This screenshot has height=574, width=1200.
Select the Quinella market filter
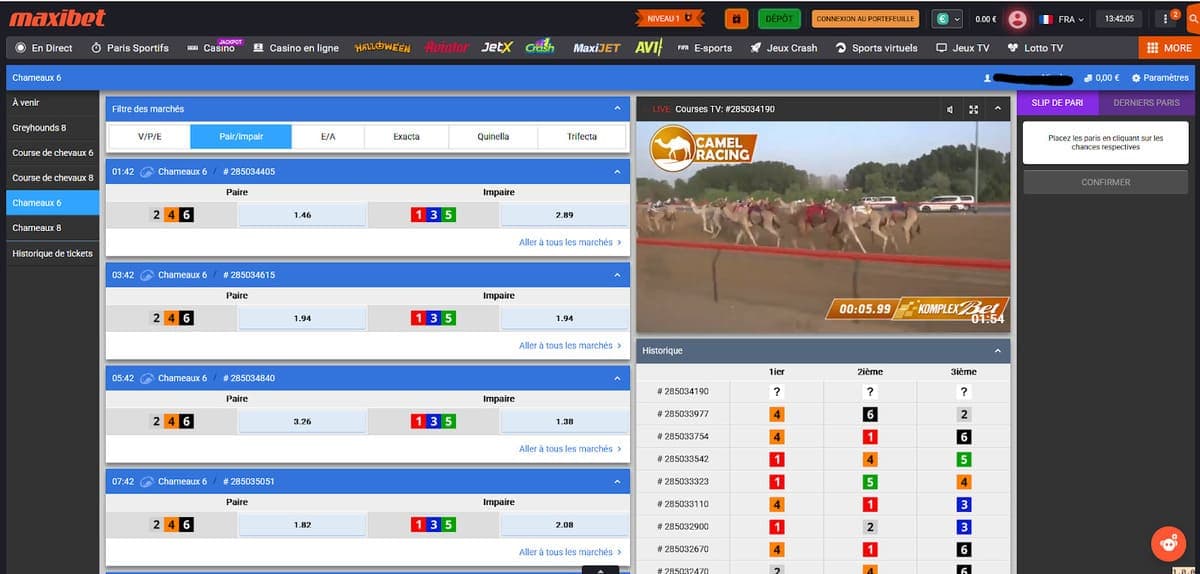coord(493,136)
